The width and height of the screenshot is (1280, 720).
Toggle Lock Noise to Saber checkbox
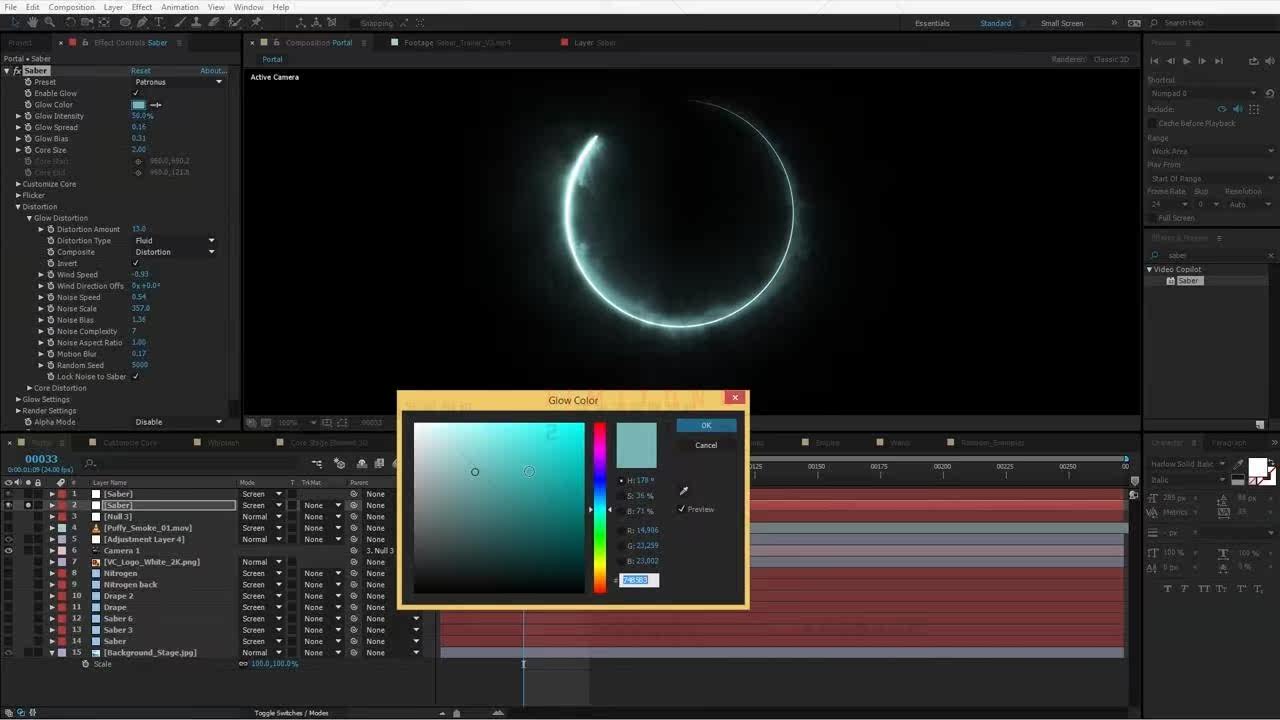pyautogui.click(x=136, y=376)
